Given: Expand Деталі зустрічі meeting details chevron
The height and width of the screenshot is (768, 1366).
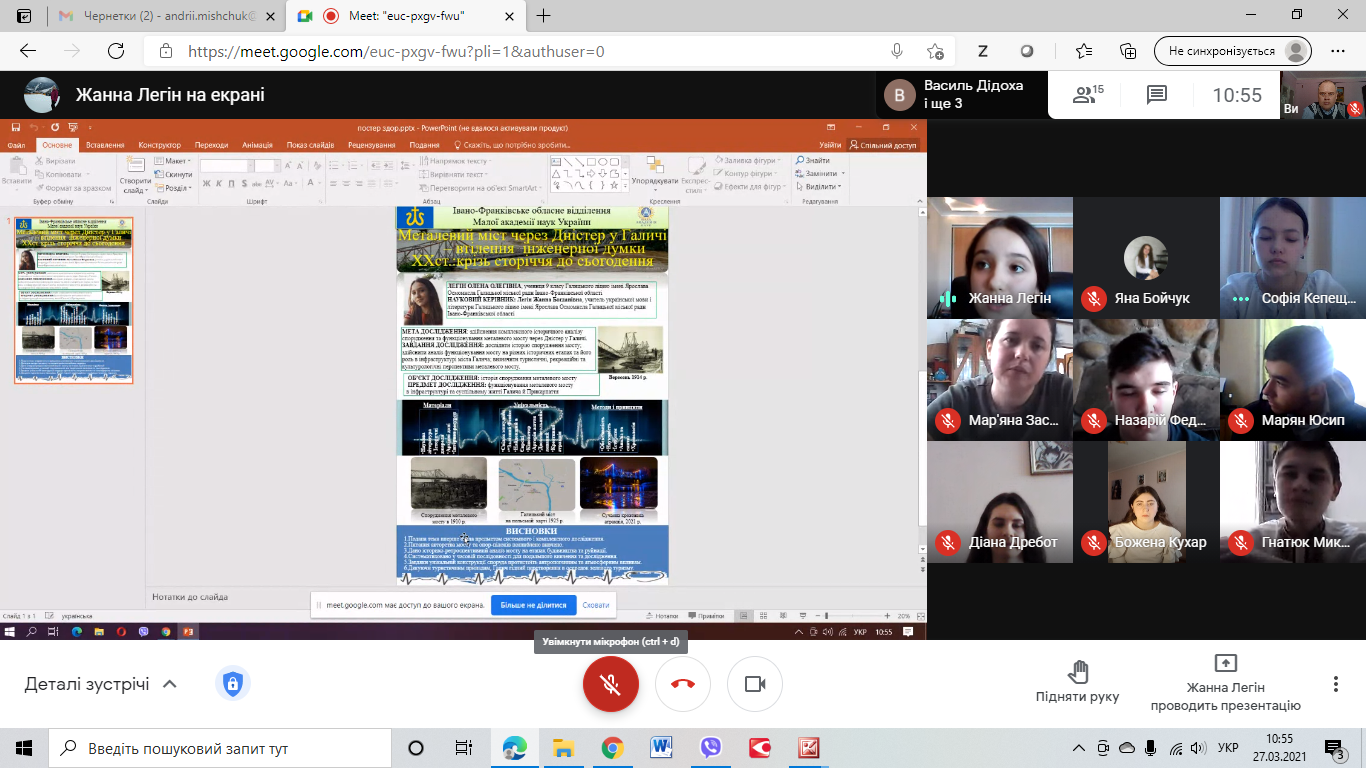Looking at the screenshot, I should 170,684.
